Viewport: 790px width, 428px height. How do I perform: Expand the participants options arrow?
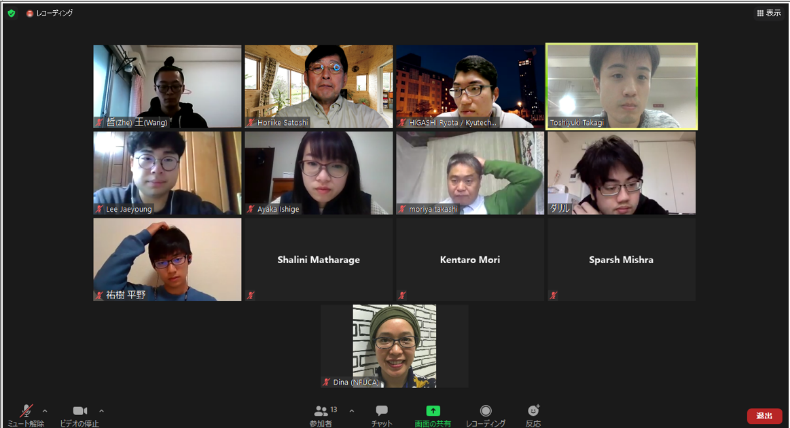tap(352, 411)
